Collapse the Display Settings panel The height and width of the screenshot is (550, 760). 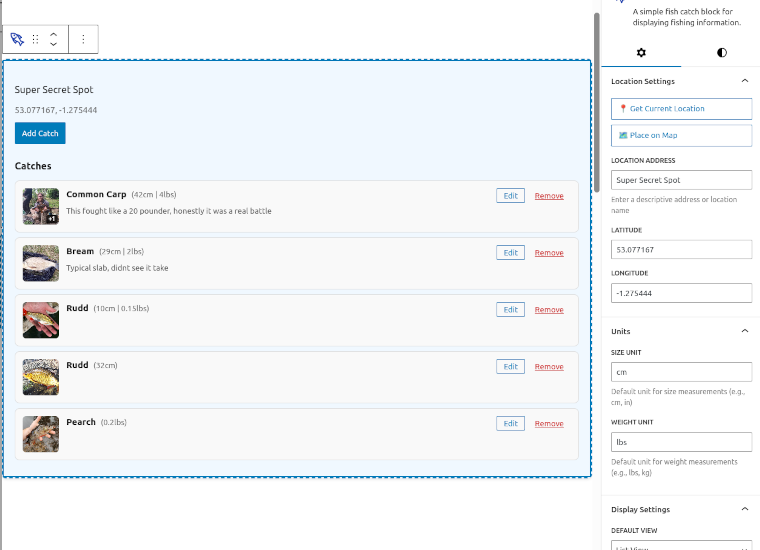pos(744,509)
